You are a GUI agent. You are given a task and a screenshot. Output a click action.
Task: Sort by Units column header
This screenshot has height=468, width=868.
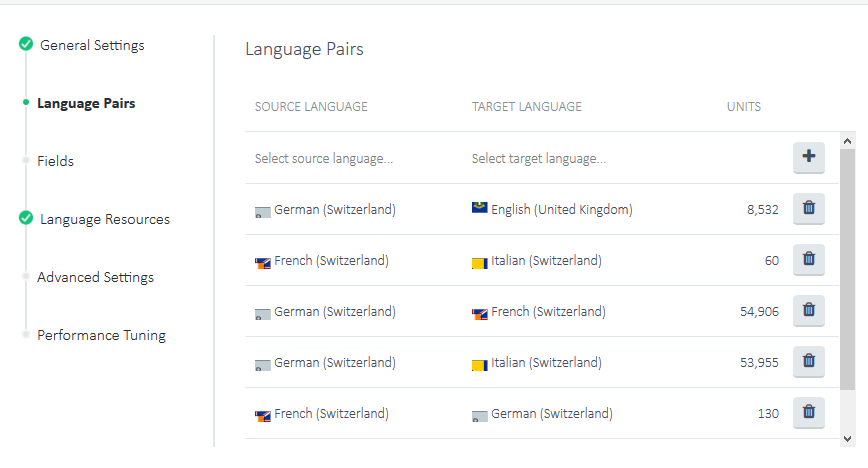point(743,107)
